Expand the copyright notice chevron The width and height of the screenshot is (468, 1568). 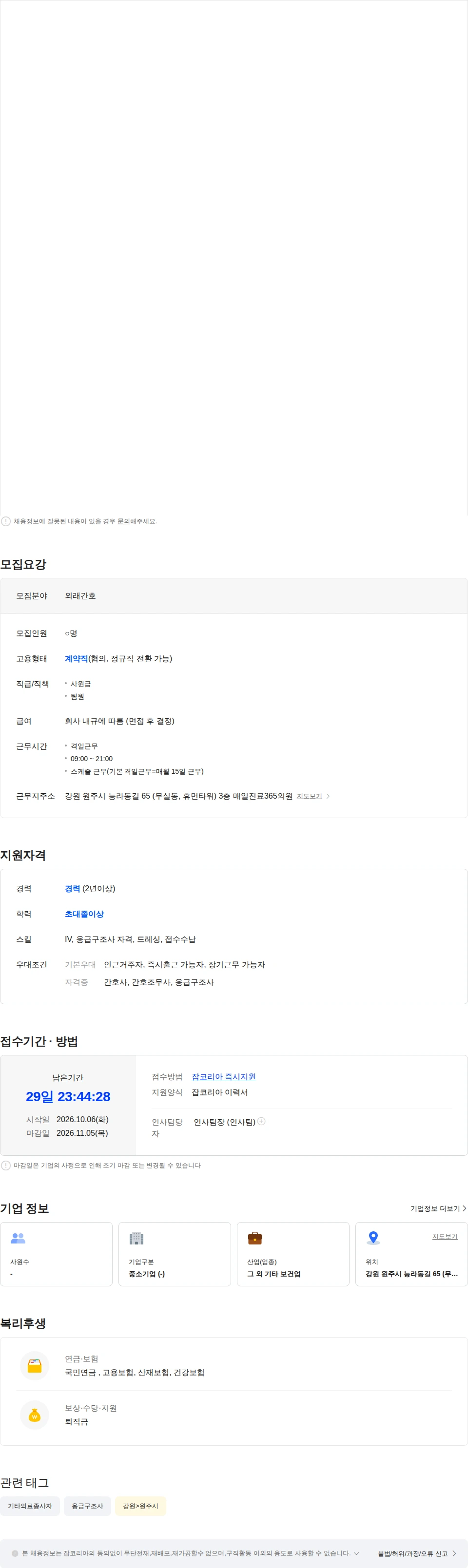tap(356, 1553)
